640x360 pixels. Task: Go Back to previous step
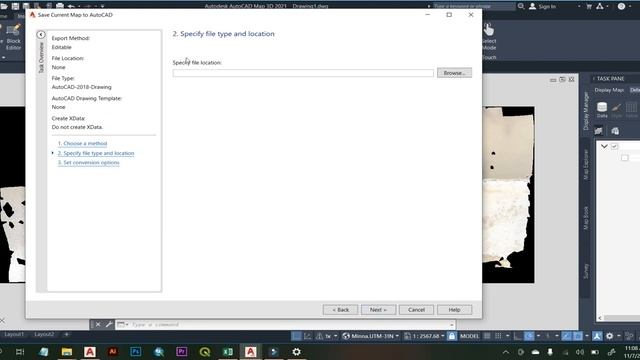coord(340,310)
